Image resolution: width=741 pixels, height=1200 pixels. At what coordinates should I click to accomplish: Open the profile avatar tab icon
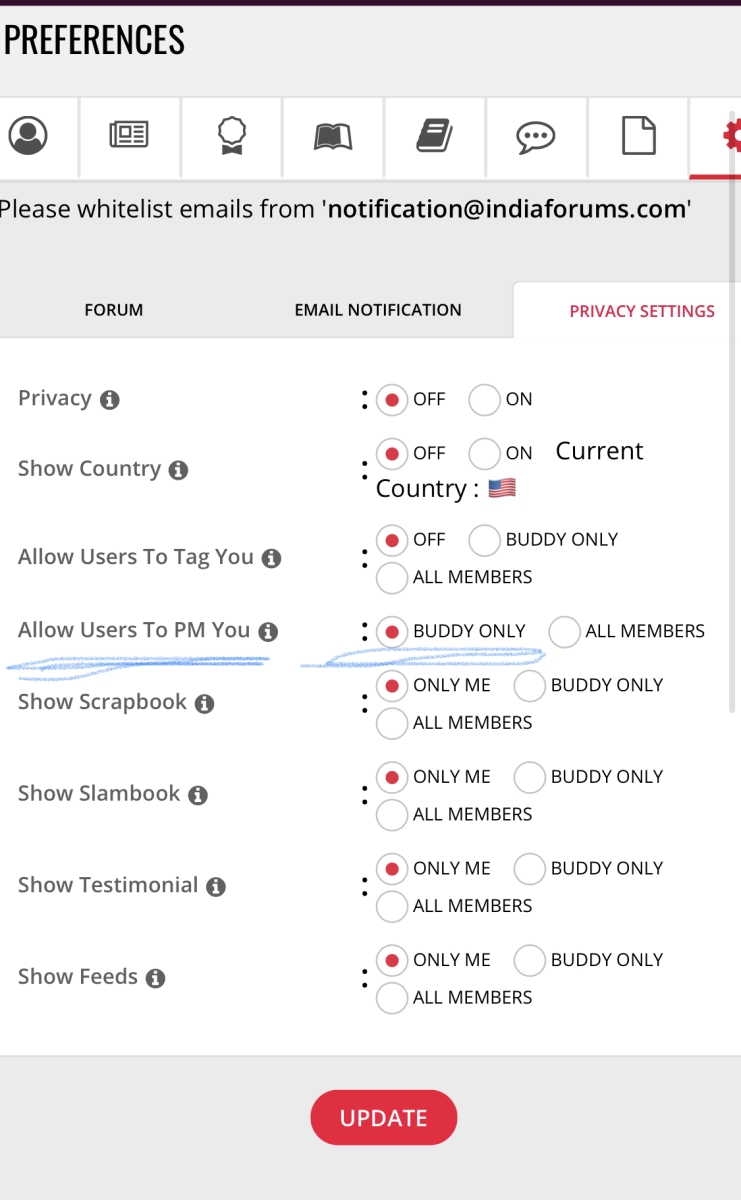pyautogui.click(x=29, y=135)
